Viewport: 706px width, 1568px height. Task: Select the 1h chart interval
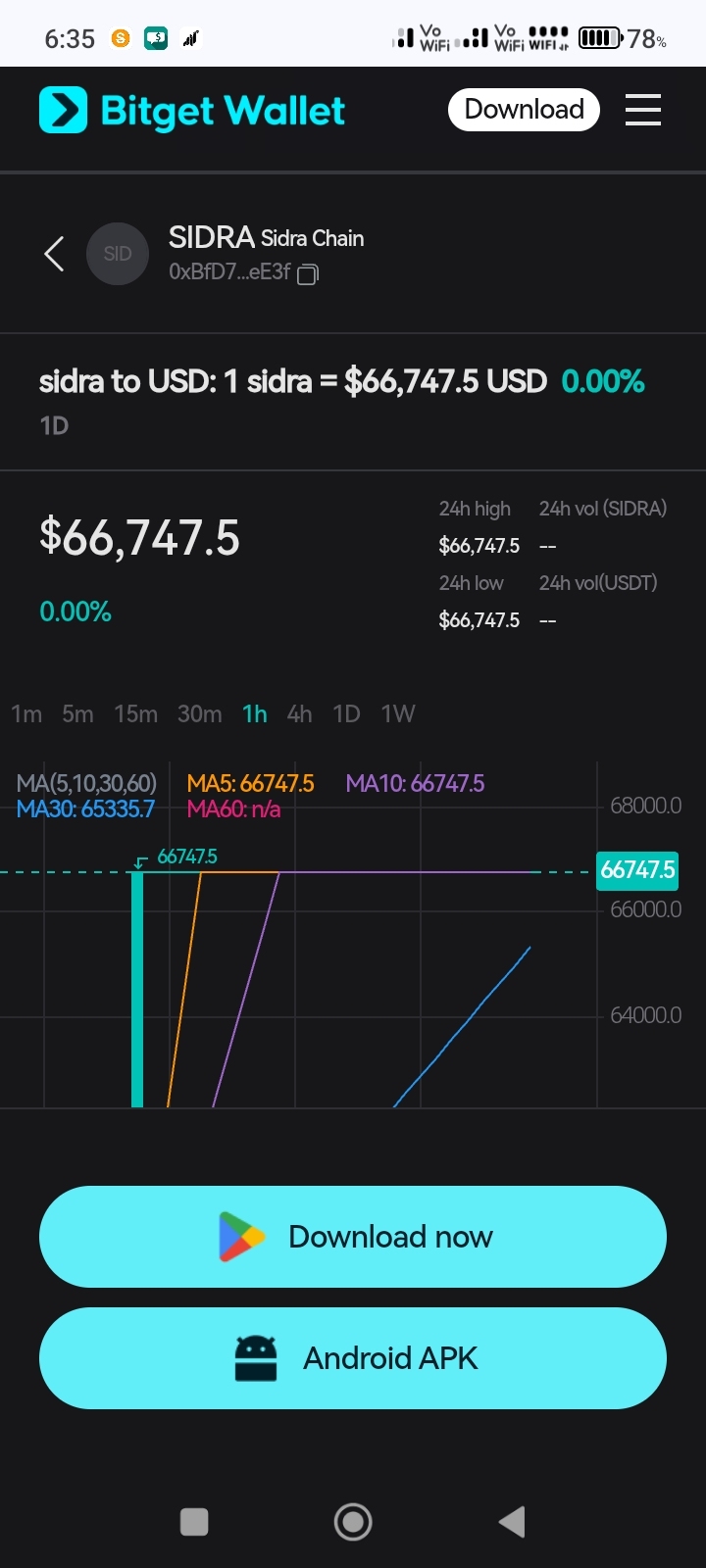pyautogui.click(x=255, y=713)
